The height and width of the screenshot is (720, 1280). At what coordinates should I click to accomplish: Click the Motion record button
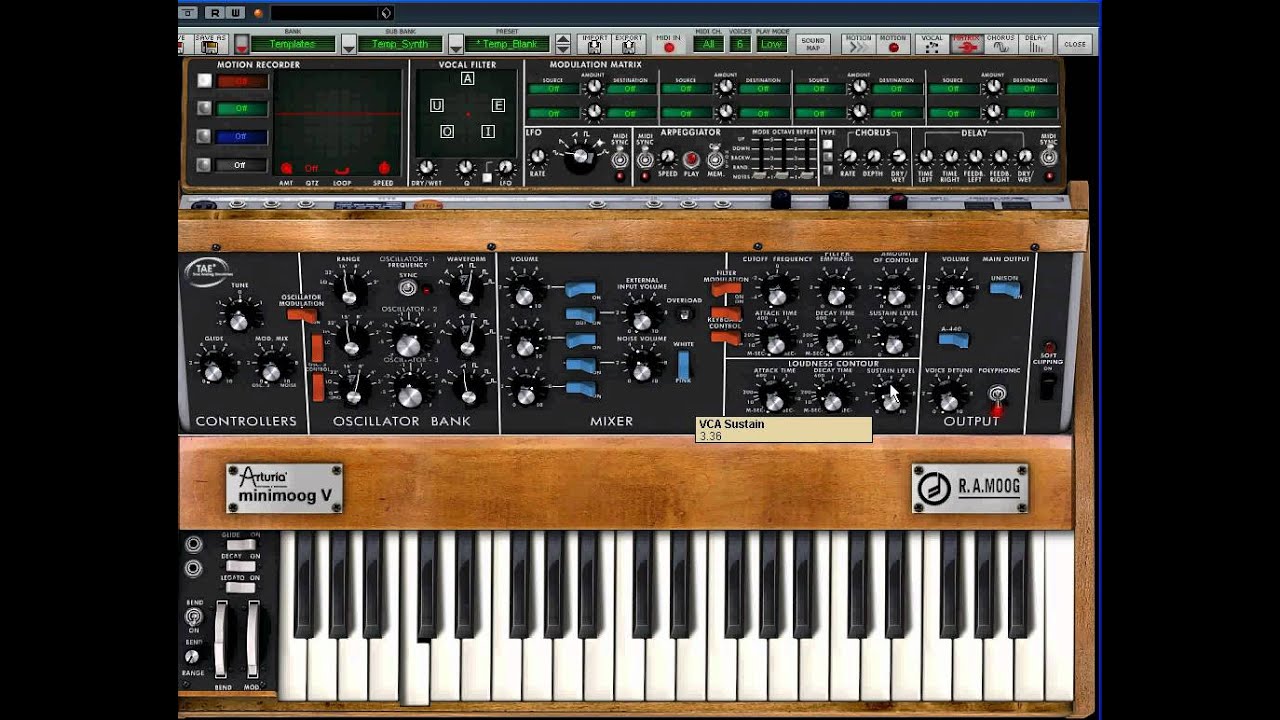click(x=894, y=44)
